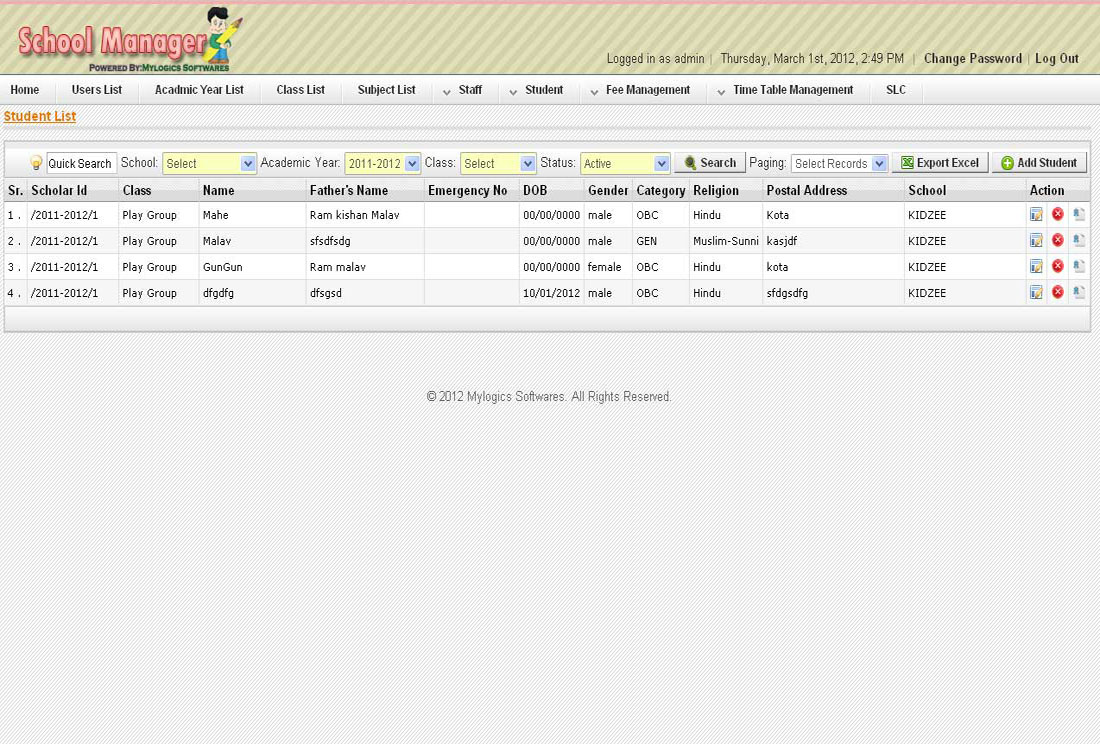
Task: Edit the Mahe student record
Action: (x=1036, y=215)
